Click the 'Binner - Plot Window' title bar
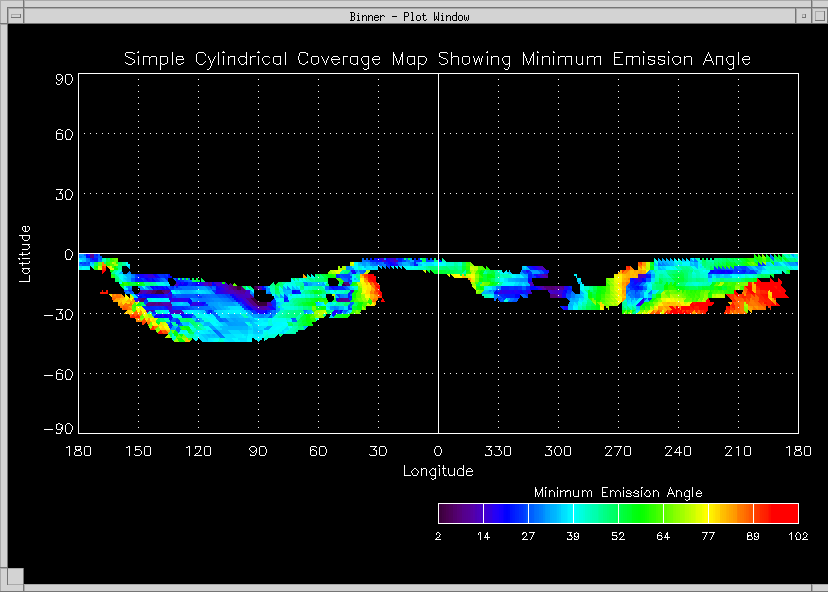This screenshot has width=828, height=592. tap(410, 16)
